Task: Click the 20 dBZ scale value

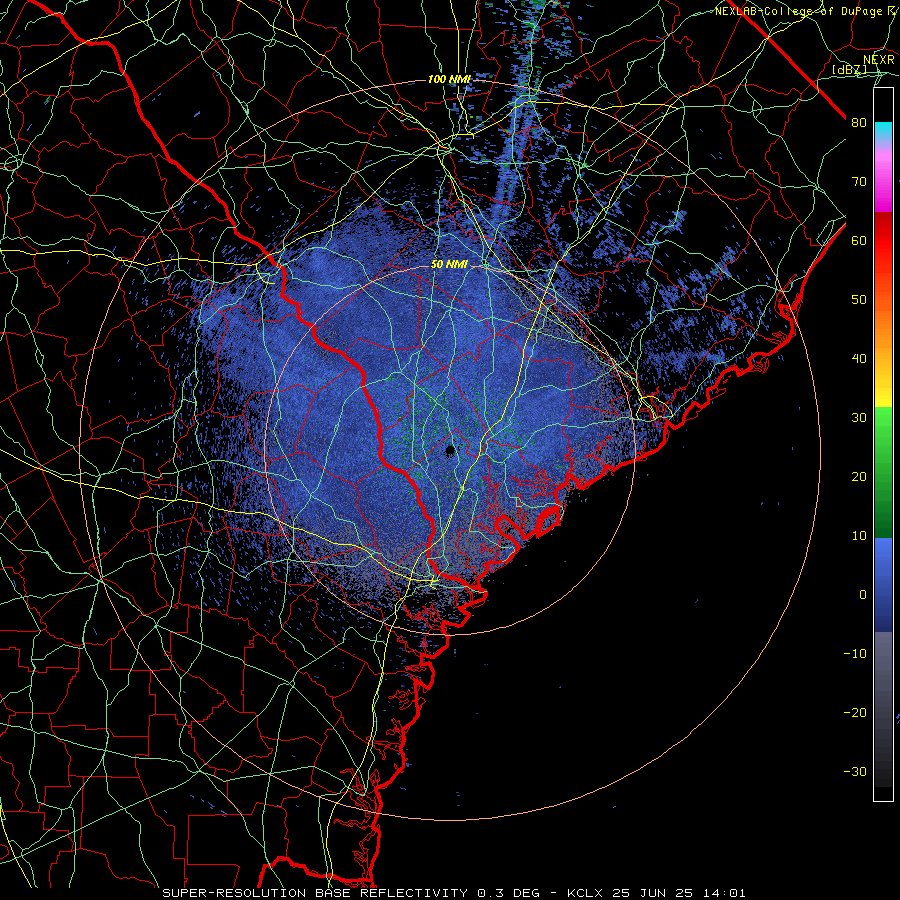Action: (859, 476)
